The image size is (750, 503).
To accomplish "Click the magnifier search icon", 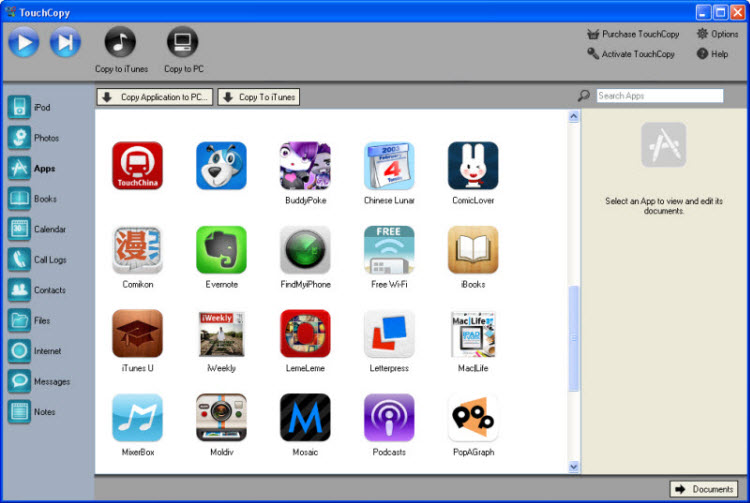I will coord(584,96).
